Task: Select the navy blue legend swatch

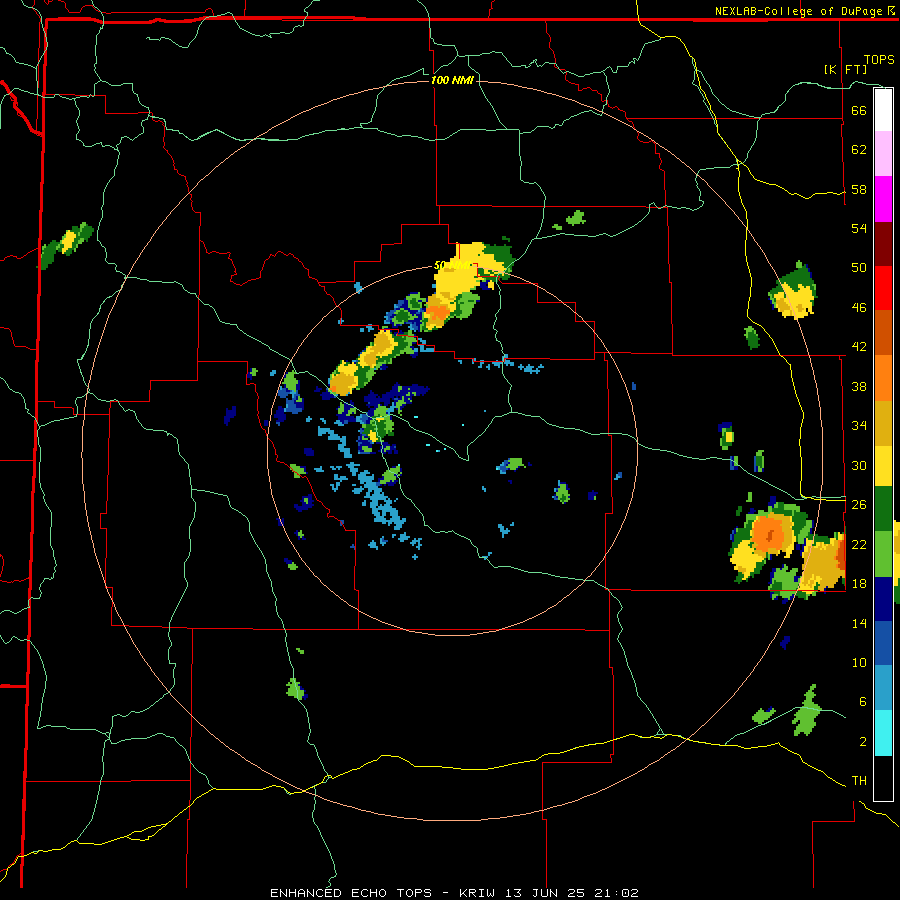Action: click(883, 599)
